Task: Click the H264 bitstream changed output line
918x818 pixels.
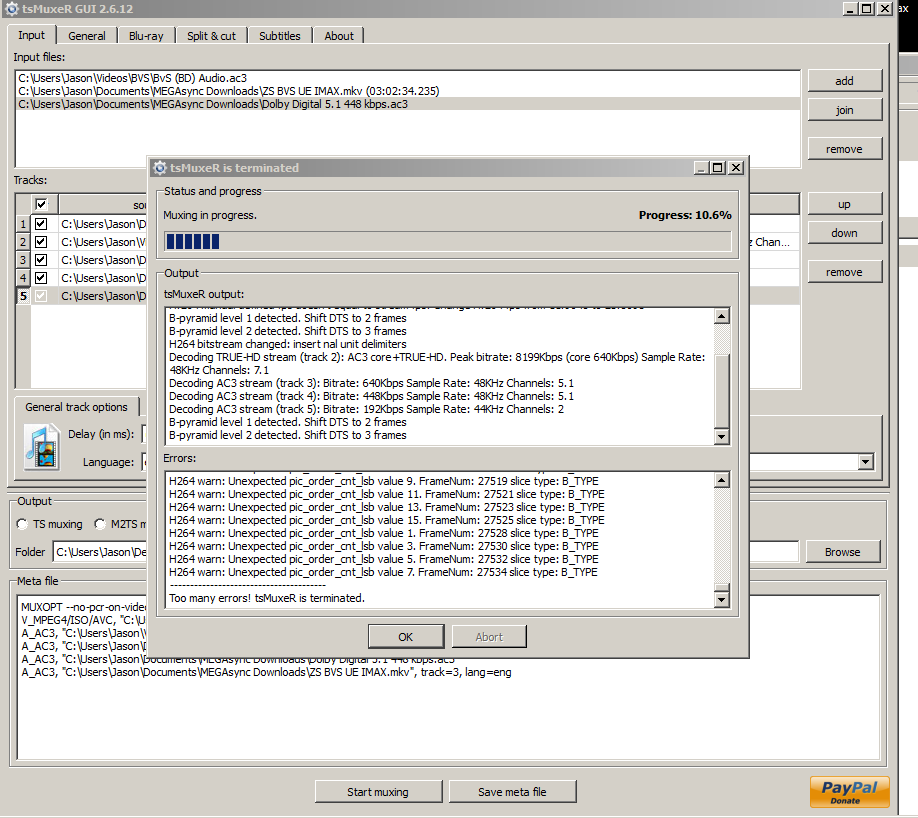Action: [x=287, y=344]
